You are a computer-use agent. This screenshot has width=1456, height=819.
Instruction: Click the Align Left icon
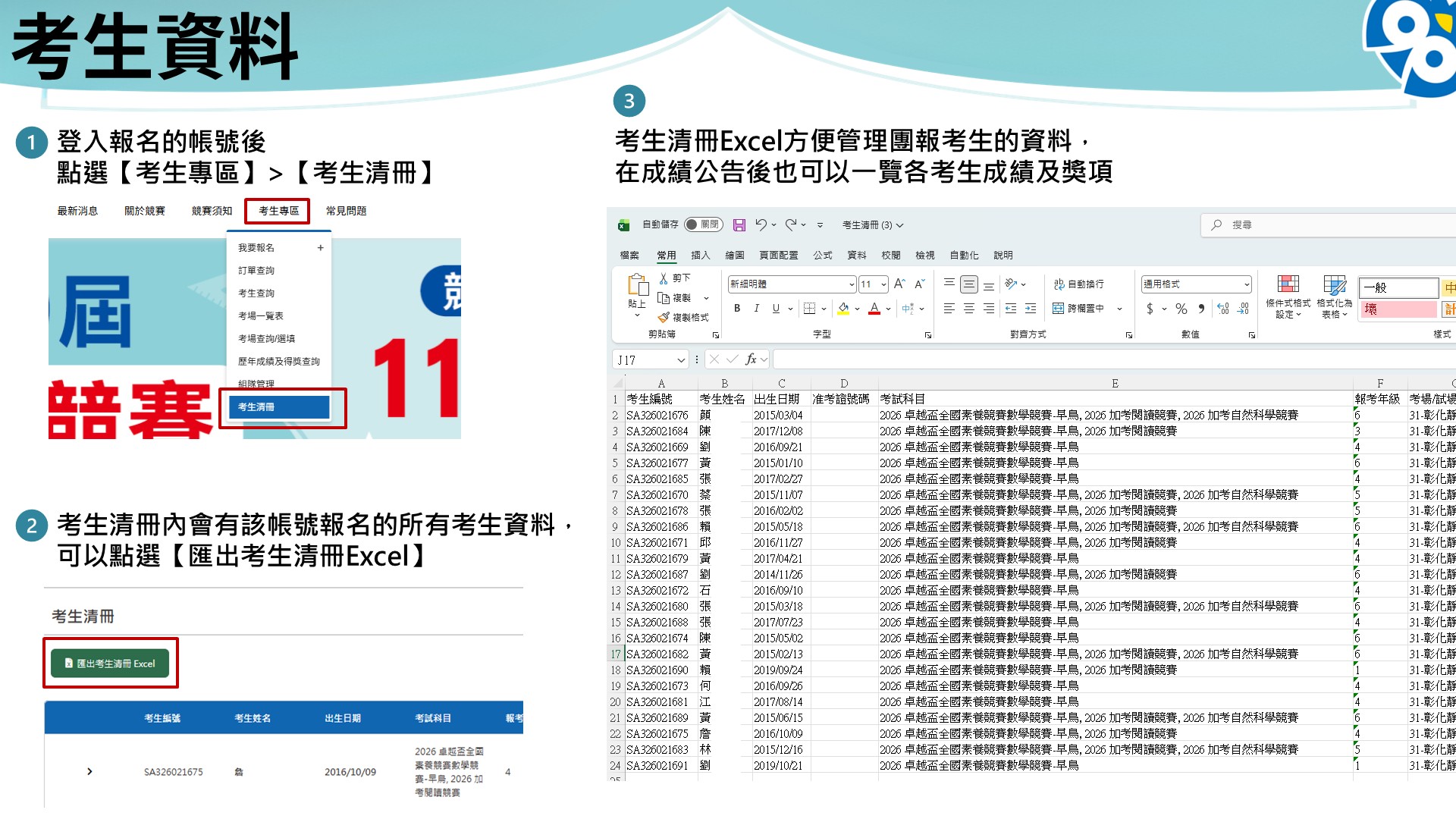point(949,309)
